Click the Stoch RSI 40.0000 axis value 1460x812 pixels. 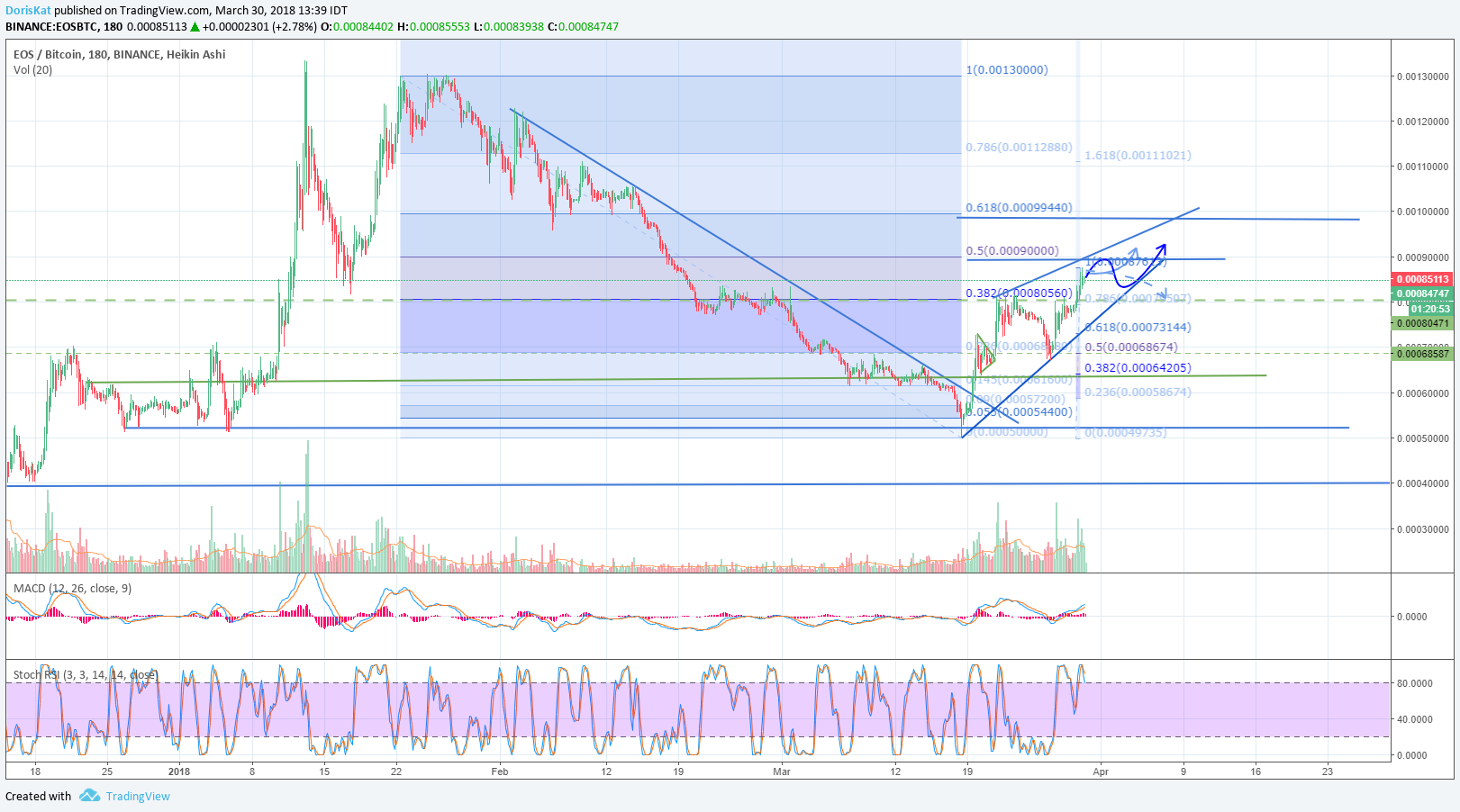1415,719
